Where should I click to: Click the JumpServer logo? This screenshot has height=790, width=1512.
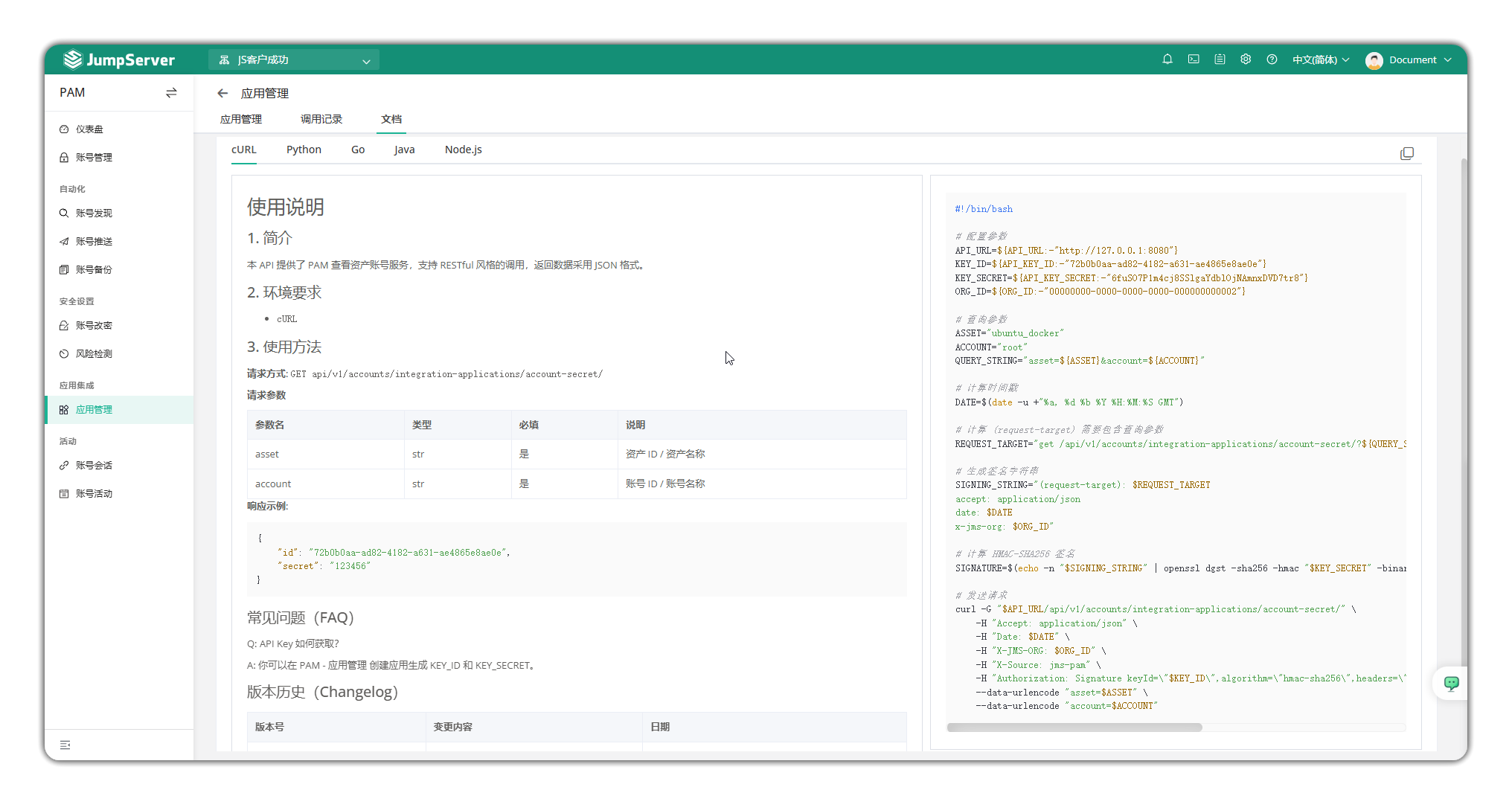tap(119, 60)
